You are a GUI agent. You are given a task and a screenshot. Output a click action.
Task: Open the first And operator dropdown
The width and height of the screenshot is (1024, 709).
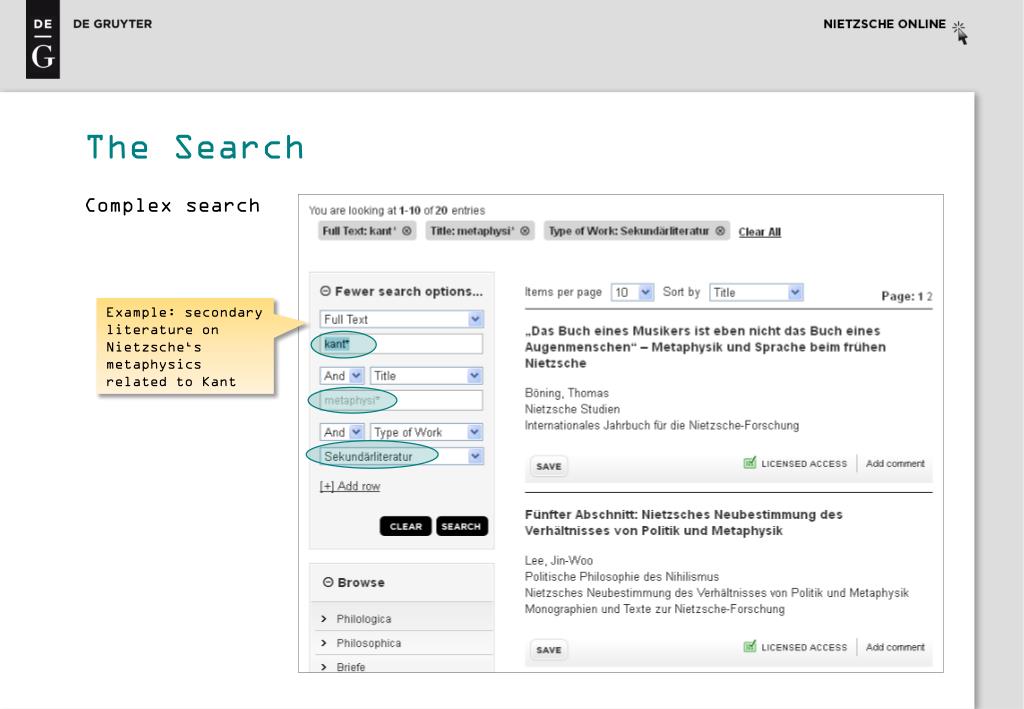(342, 376)
